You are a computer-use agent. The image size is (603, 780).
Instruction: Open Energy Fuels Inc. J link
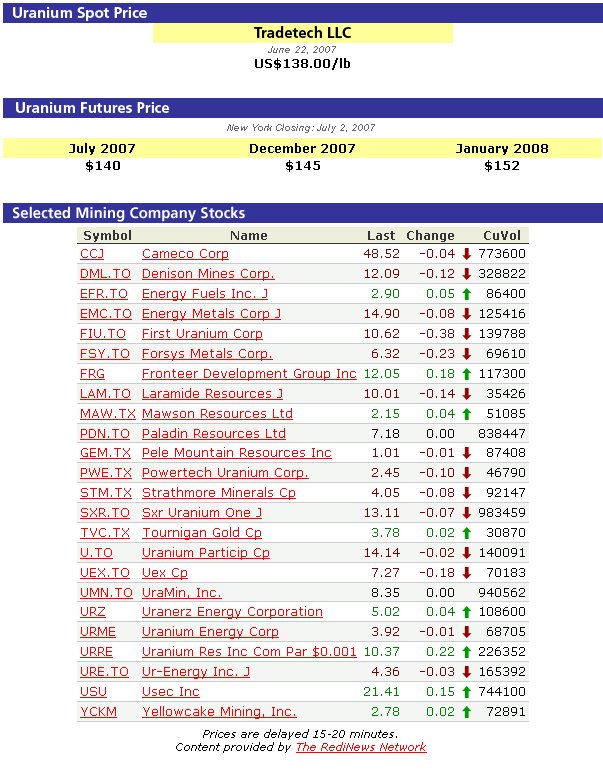tap(205, 293)
